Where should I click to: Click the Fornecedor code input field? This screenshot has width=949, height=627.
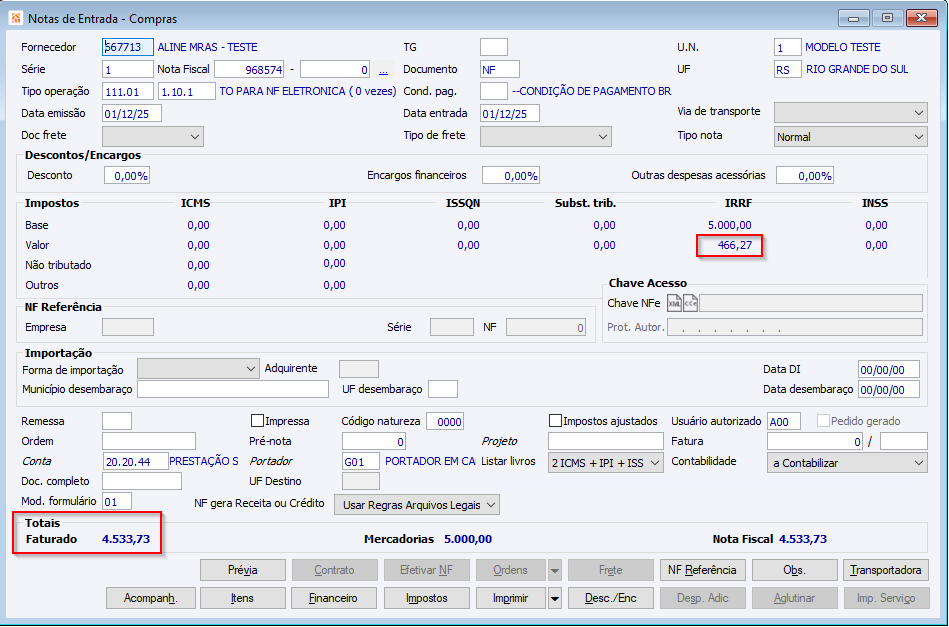pyautogui.click(x=128, y=47)
